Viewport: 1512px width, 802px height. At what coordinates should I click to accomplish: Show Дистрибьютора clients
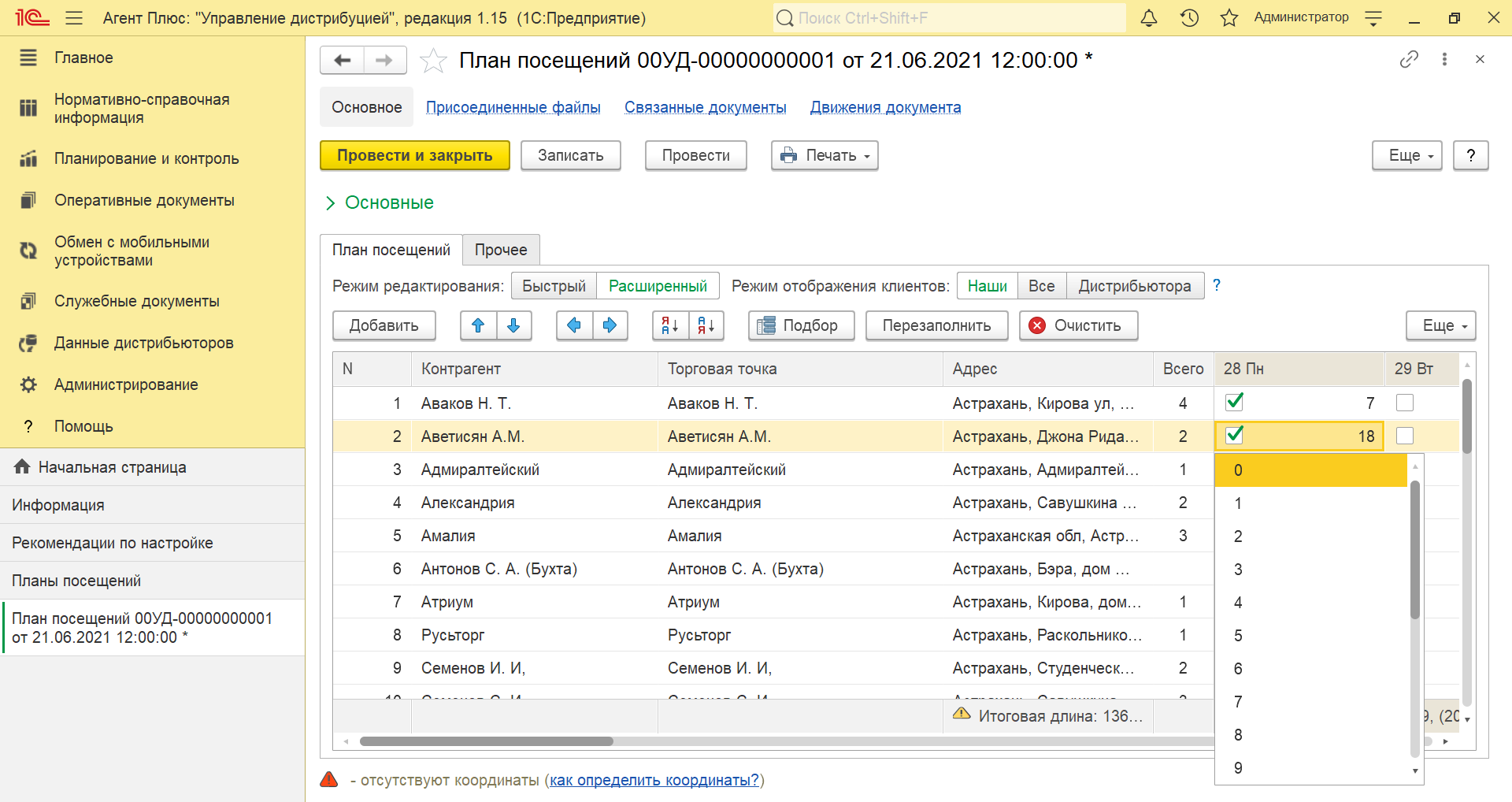pos(1135,286)
